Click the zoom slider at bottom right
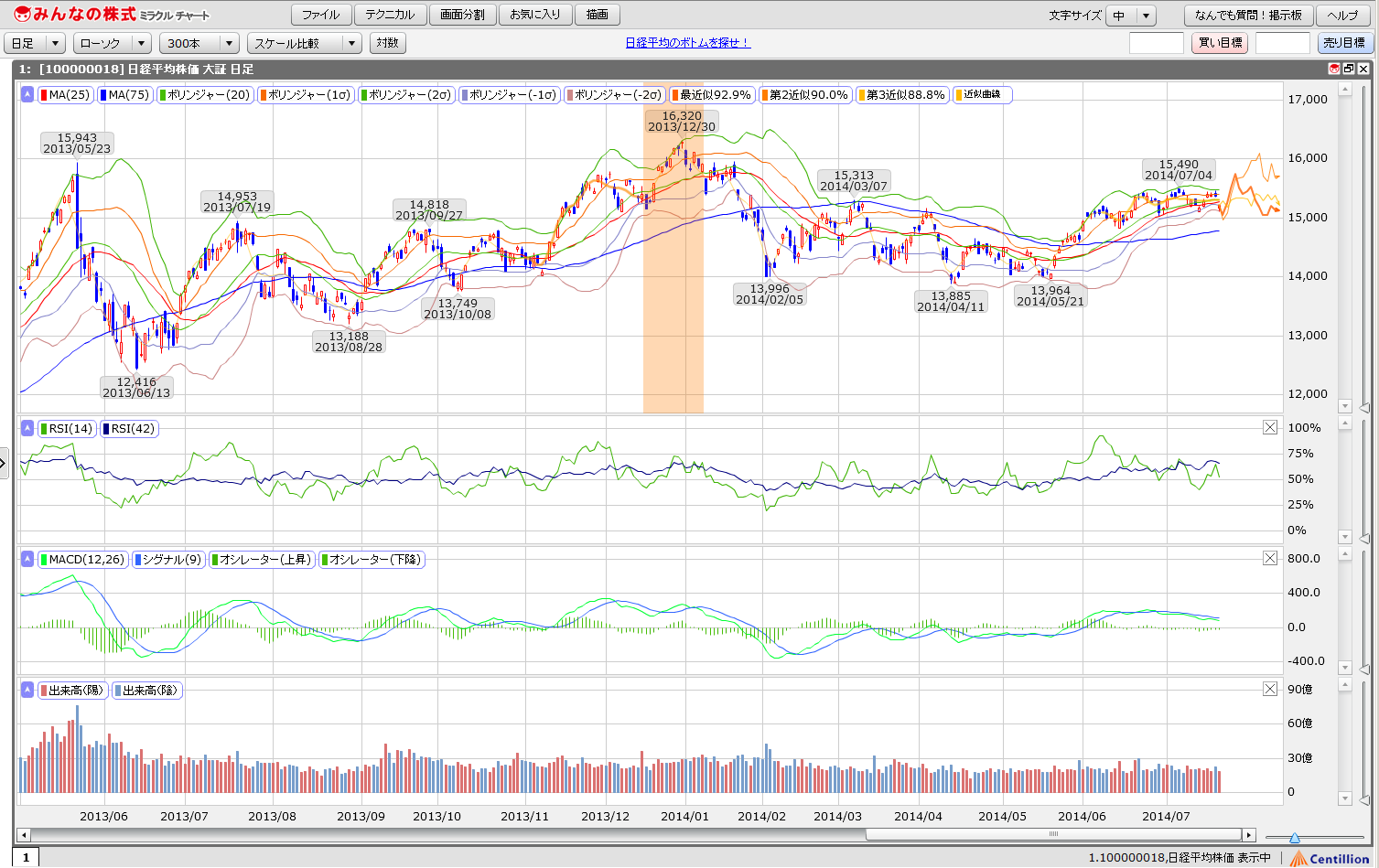The height and width of the screenshot is (868, 1379). click(x=1295, y=837)
